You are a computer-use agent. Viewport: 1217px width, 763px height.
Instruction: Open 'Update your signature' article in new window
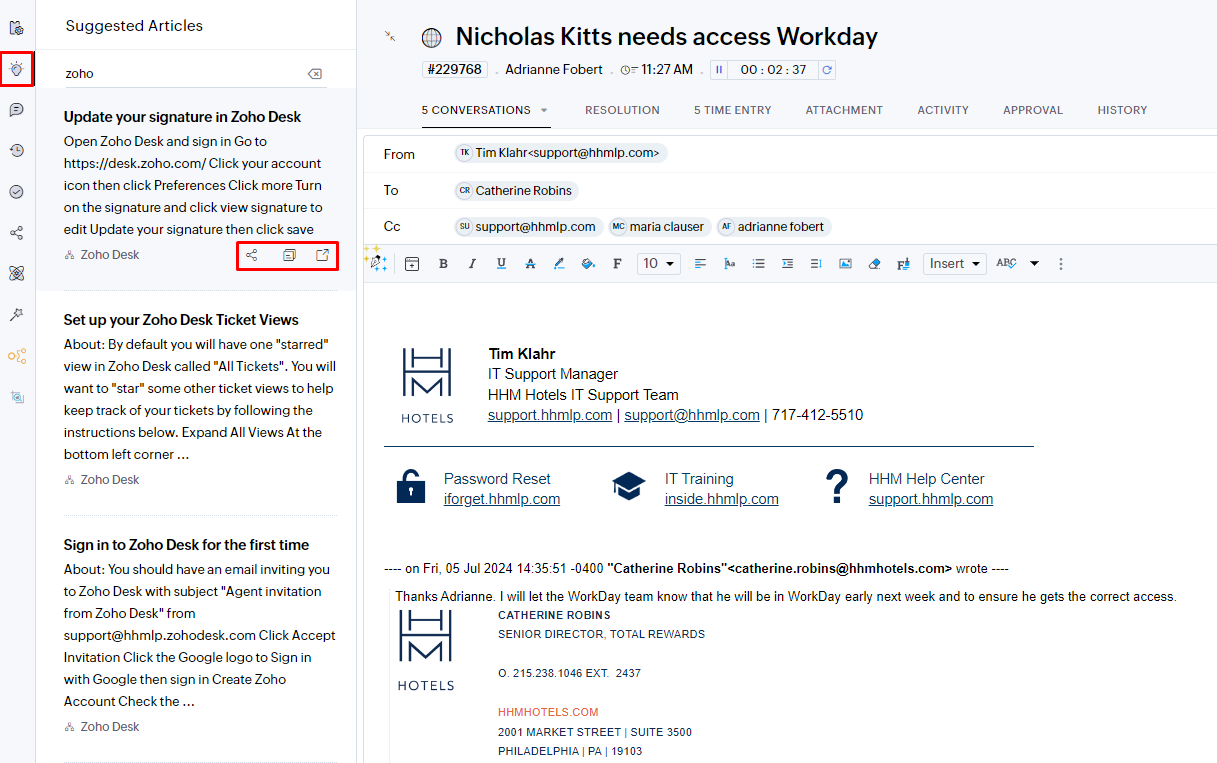click(x=323, y=255)
